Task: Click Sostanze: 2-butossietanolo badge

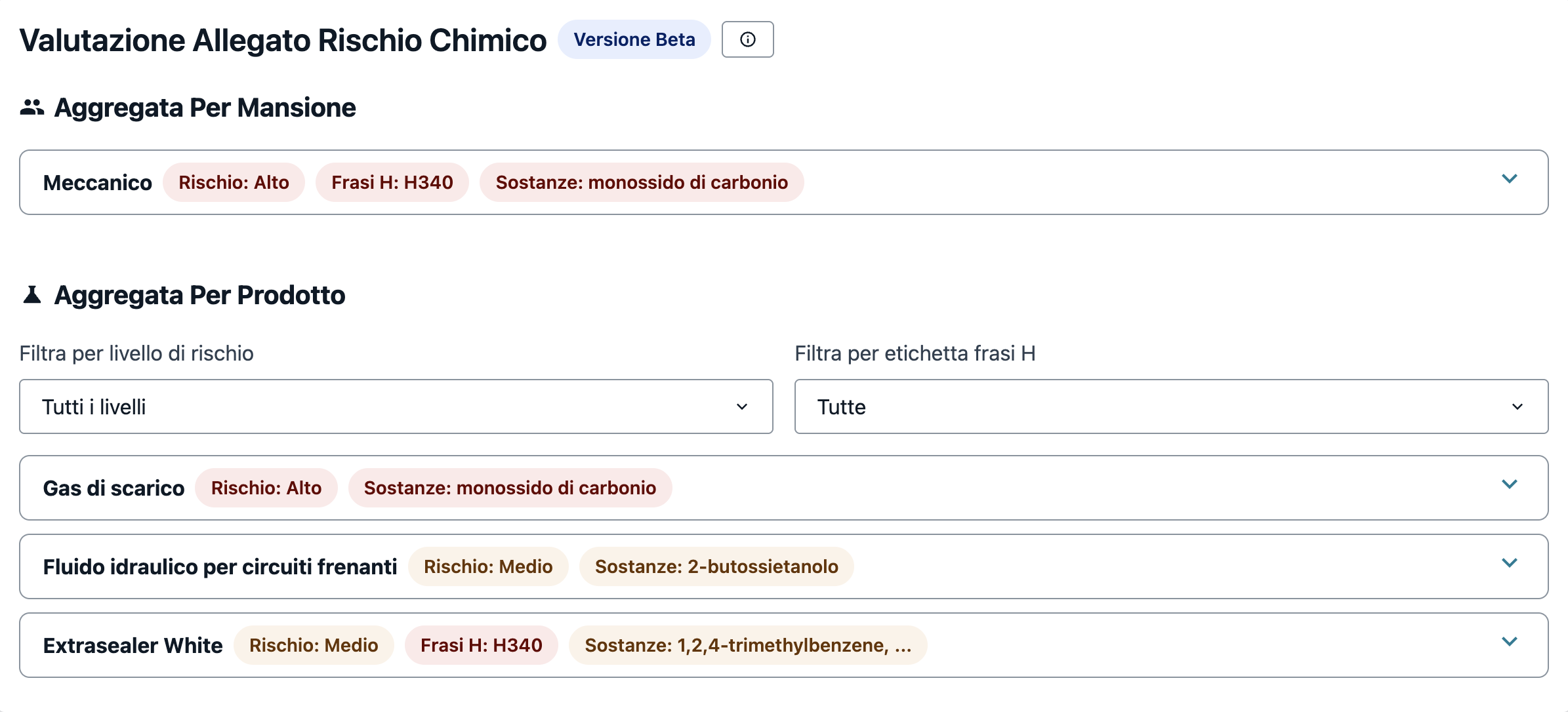Action: point(716,566)
